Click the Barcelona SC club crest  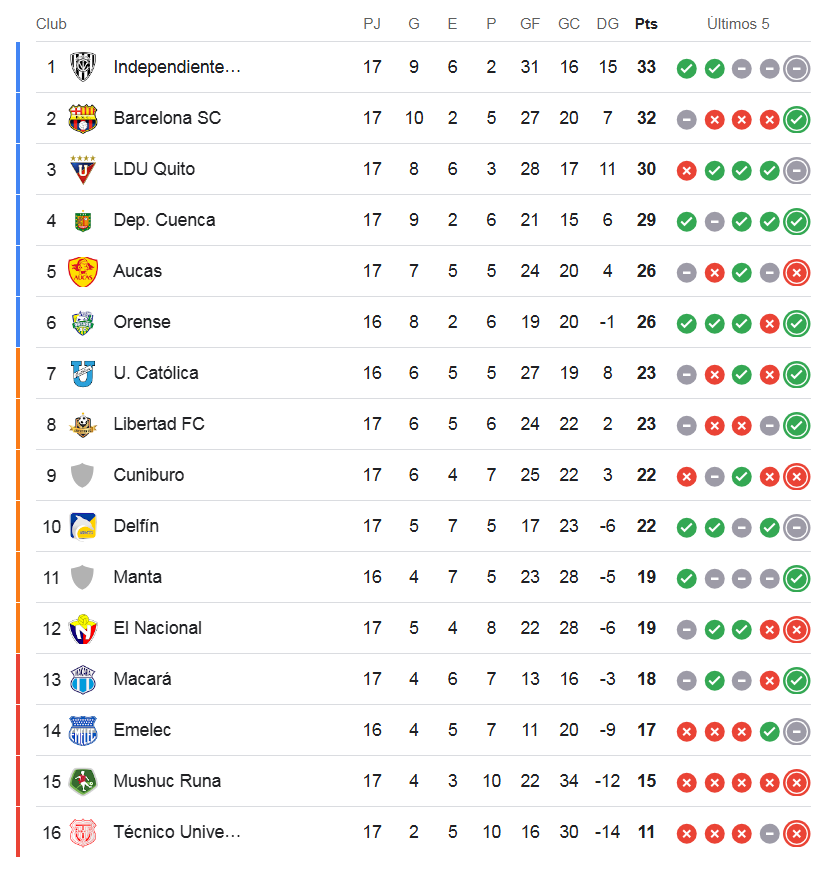(x=83, y=118)
